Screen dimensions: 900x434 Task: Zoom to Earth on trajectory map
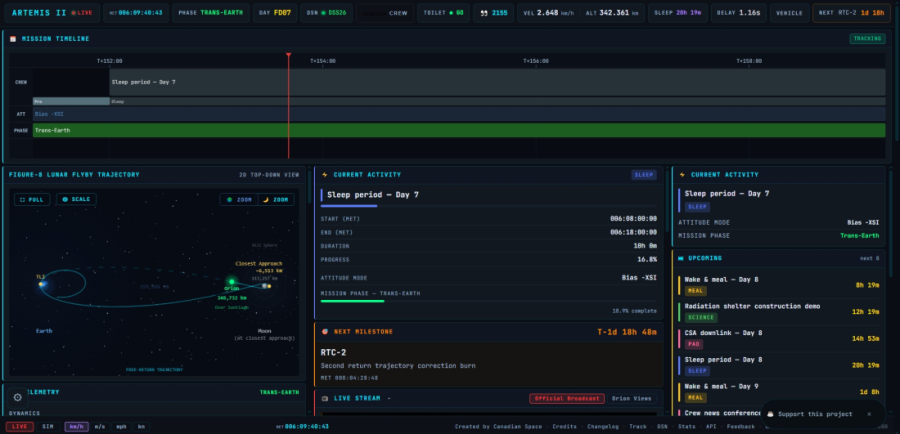tap(240, 199)
